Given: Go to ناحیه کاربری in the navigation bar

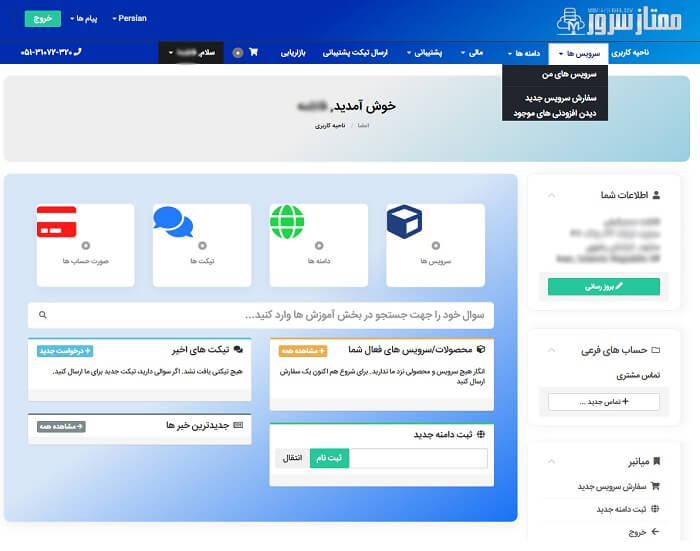Looking at the screenshot, I should (x=630, y=53).
